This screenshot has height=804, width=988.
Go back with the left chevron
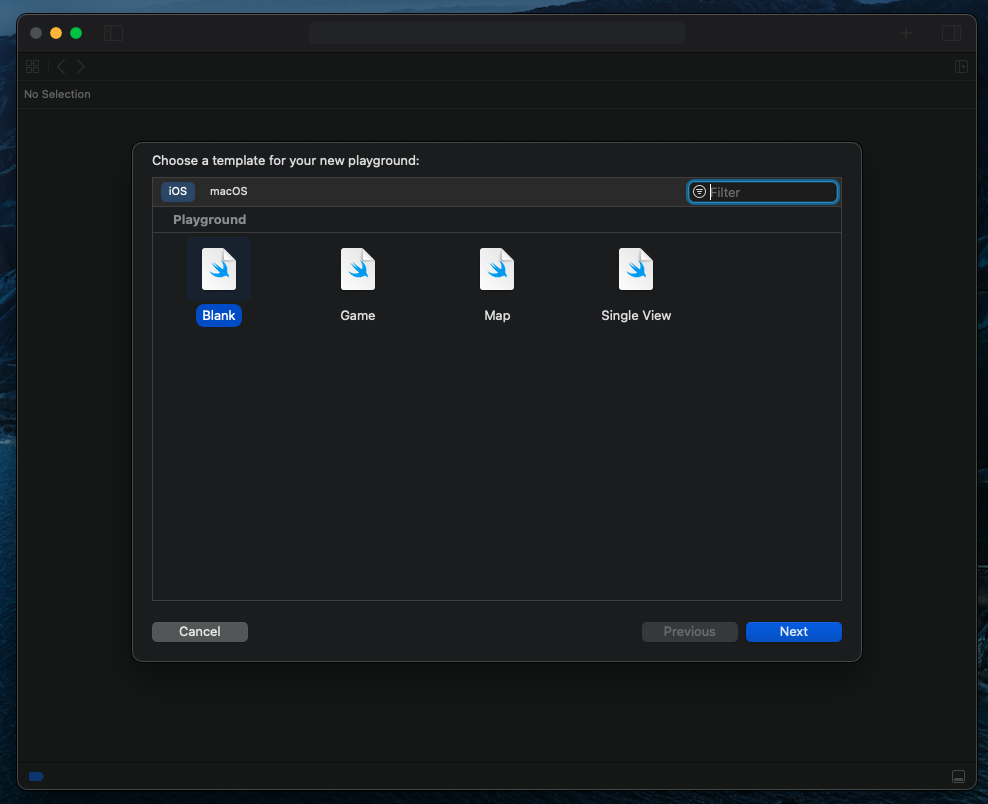[x=61, y=66]
